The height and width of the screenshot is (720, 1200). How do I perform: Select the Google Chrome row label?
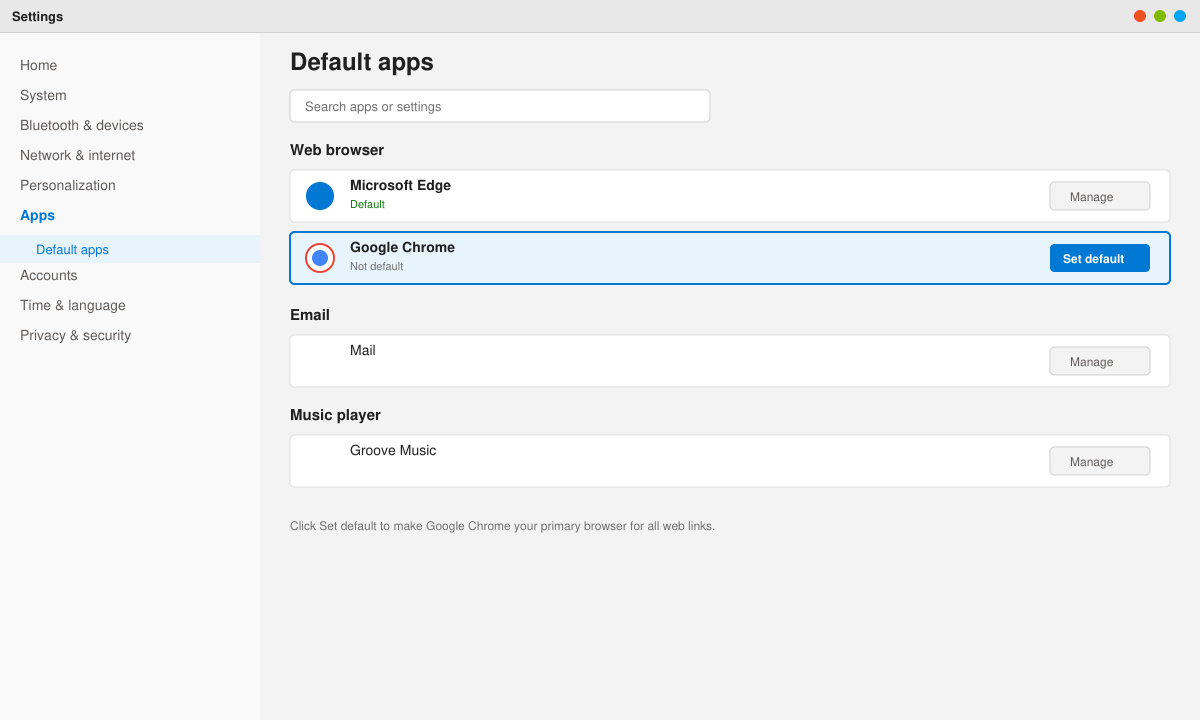(402, 247)
